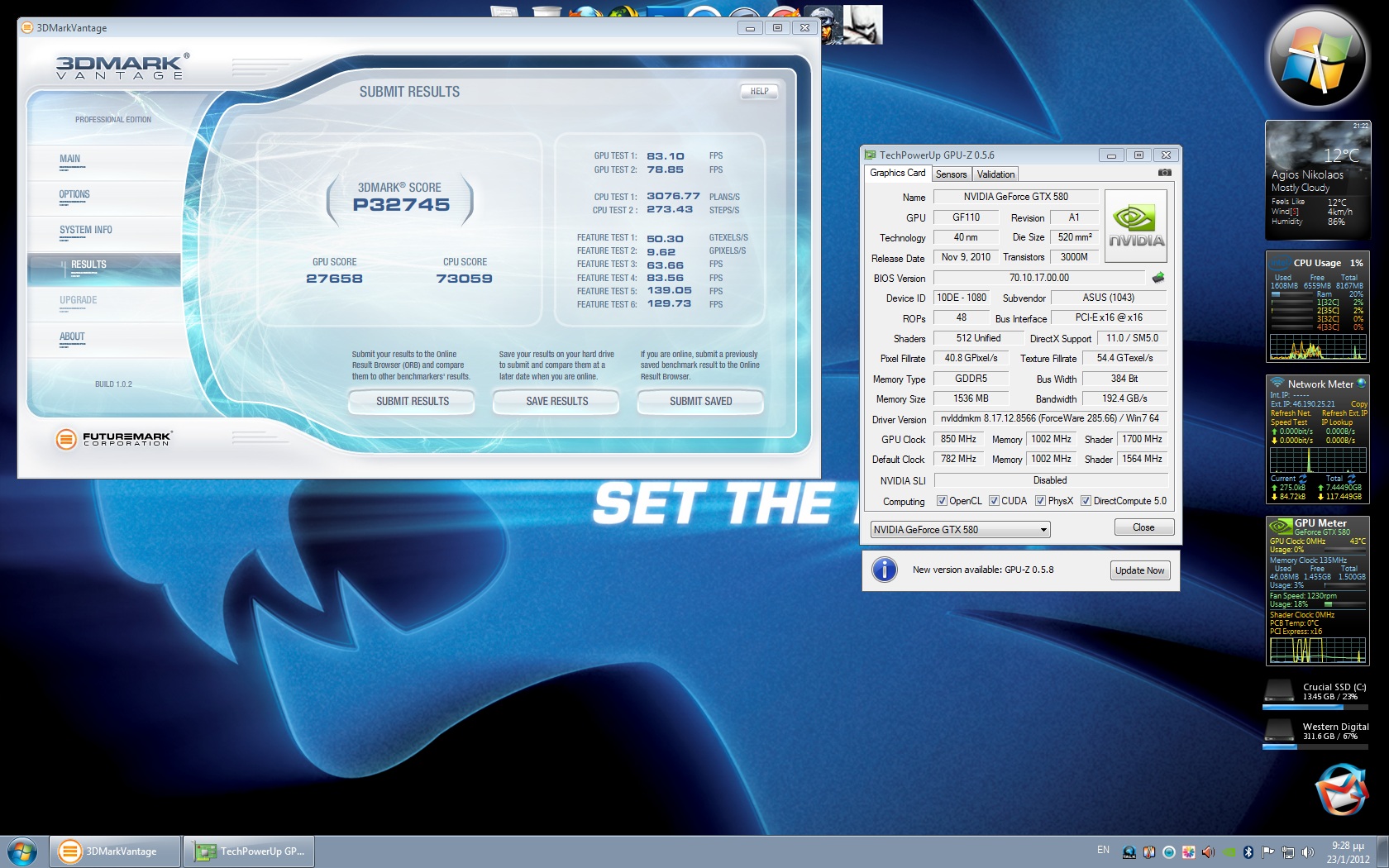The image size is (1389, 868).
Task: Click the GPU-Z title bar app icon
Action: click(x=870, y=155)
